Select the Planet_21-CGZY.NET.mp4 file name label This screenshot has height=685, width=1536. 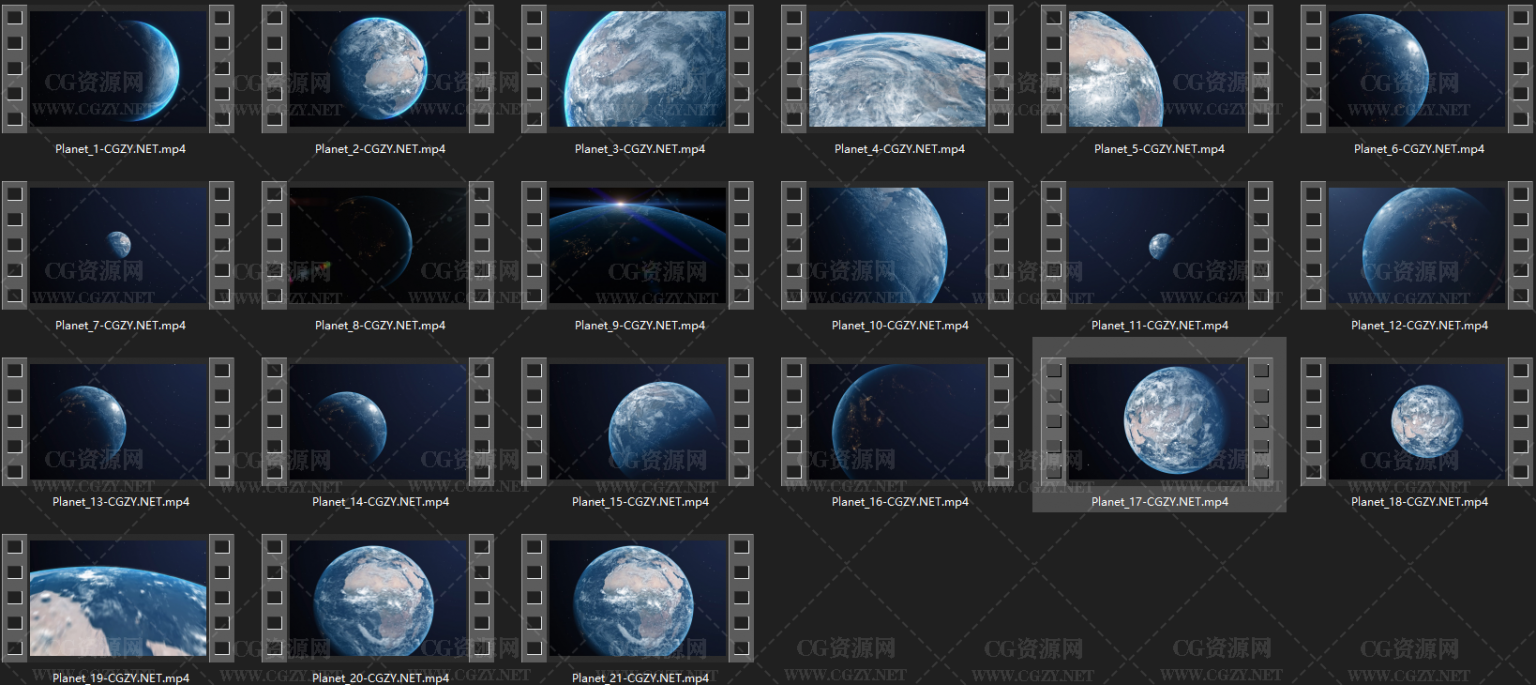click(x=640, y=678)
